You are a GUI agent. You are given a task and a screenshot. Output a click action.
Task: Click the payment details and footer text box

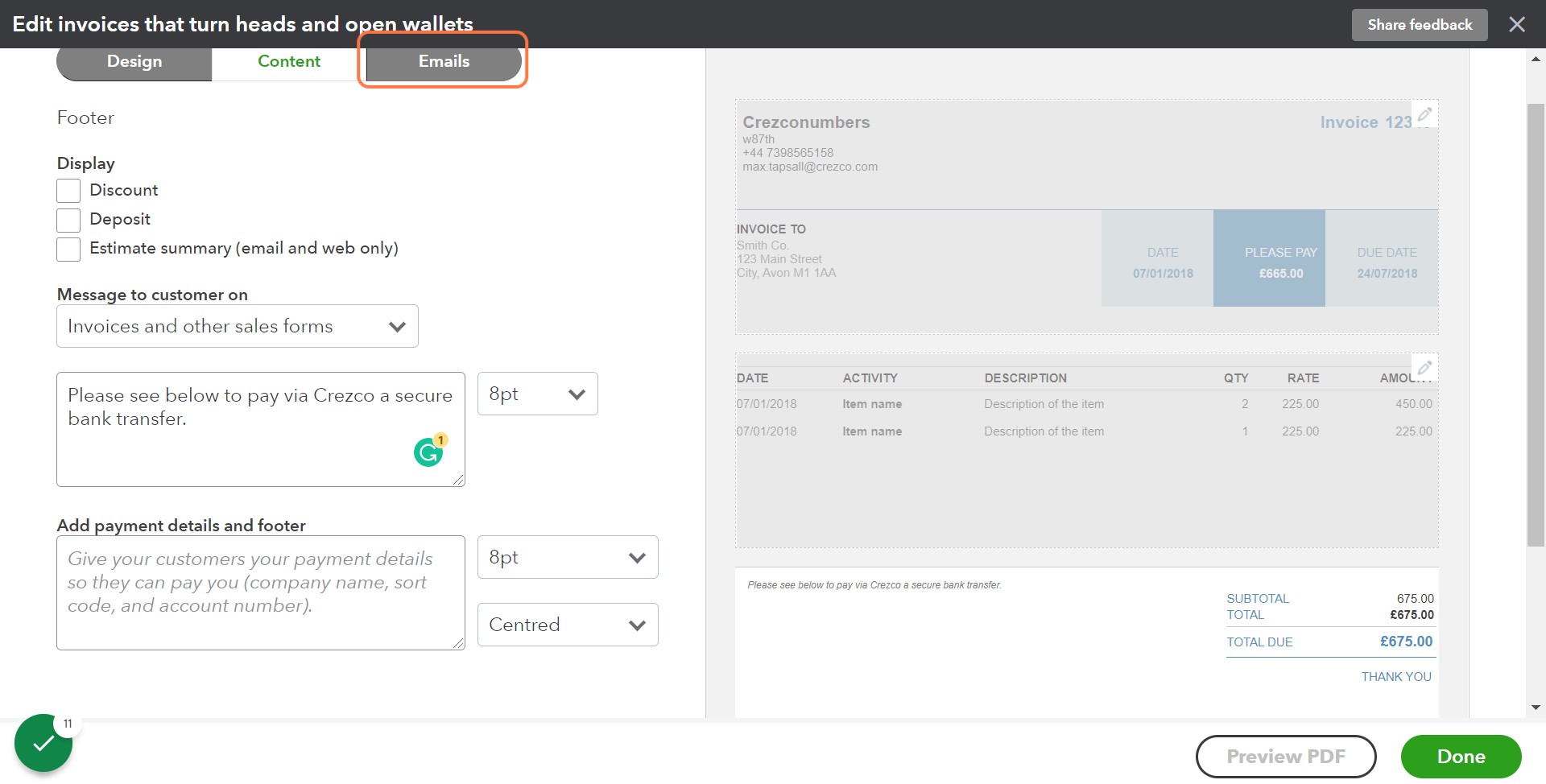tap(261, 592)
